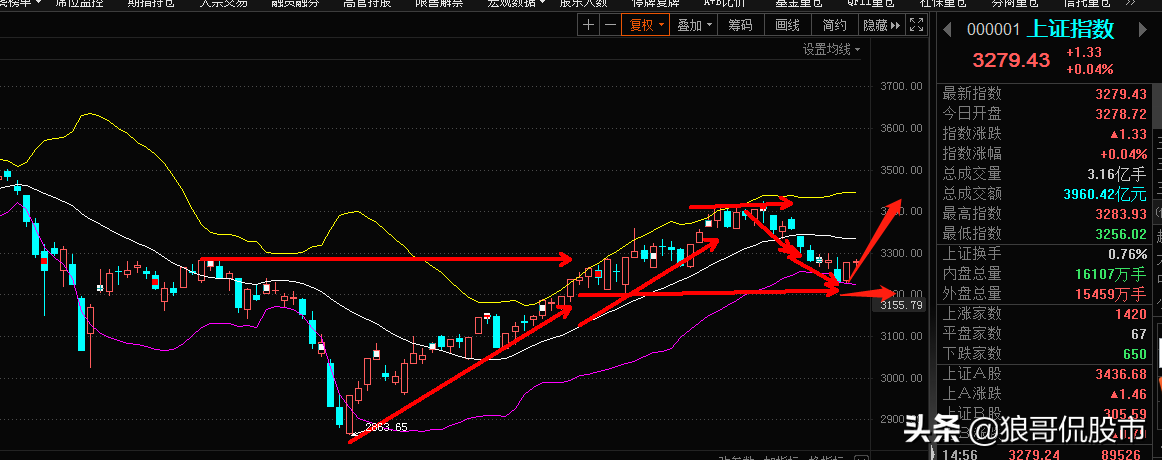1162x460 pixels.
Task: Go to previous stock with left arrow
Action: (x=946, y=30)
